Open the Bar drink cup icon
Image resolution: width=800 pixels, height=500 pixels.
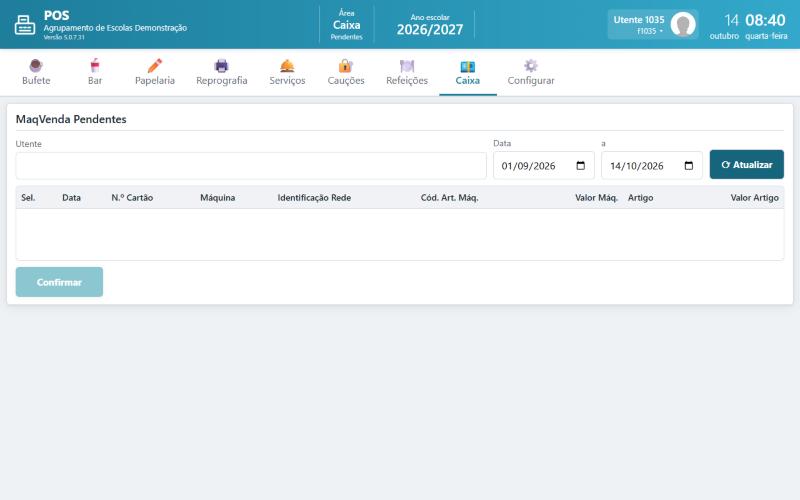95,65
